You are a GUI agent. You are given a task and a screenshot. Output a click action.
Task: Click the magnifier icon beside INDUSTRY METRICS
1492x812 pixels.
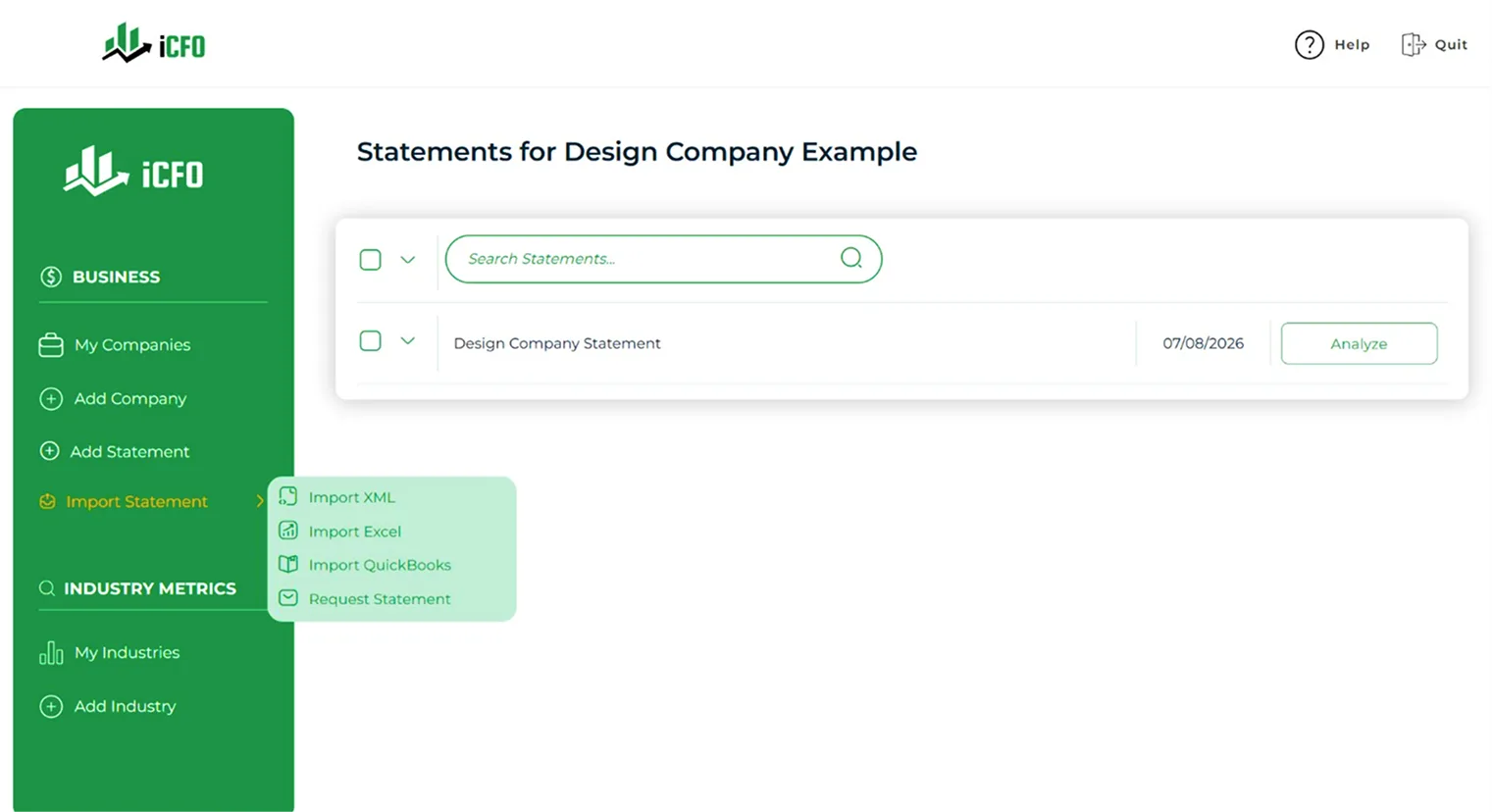(x=46, y=588)
